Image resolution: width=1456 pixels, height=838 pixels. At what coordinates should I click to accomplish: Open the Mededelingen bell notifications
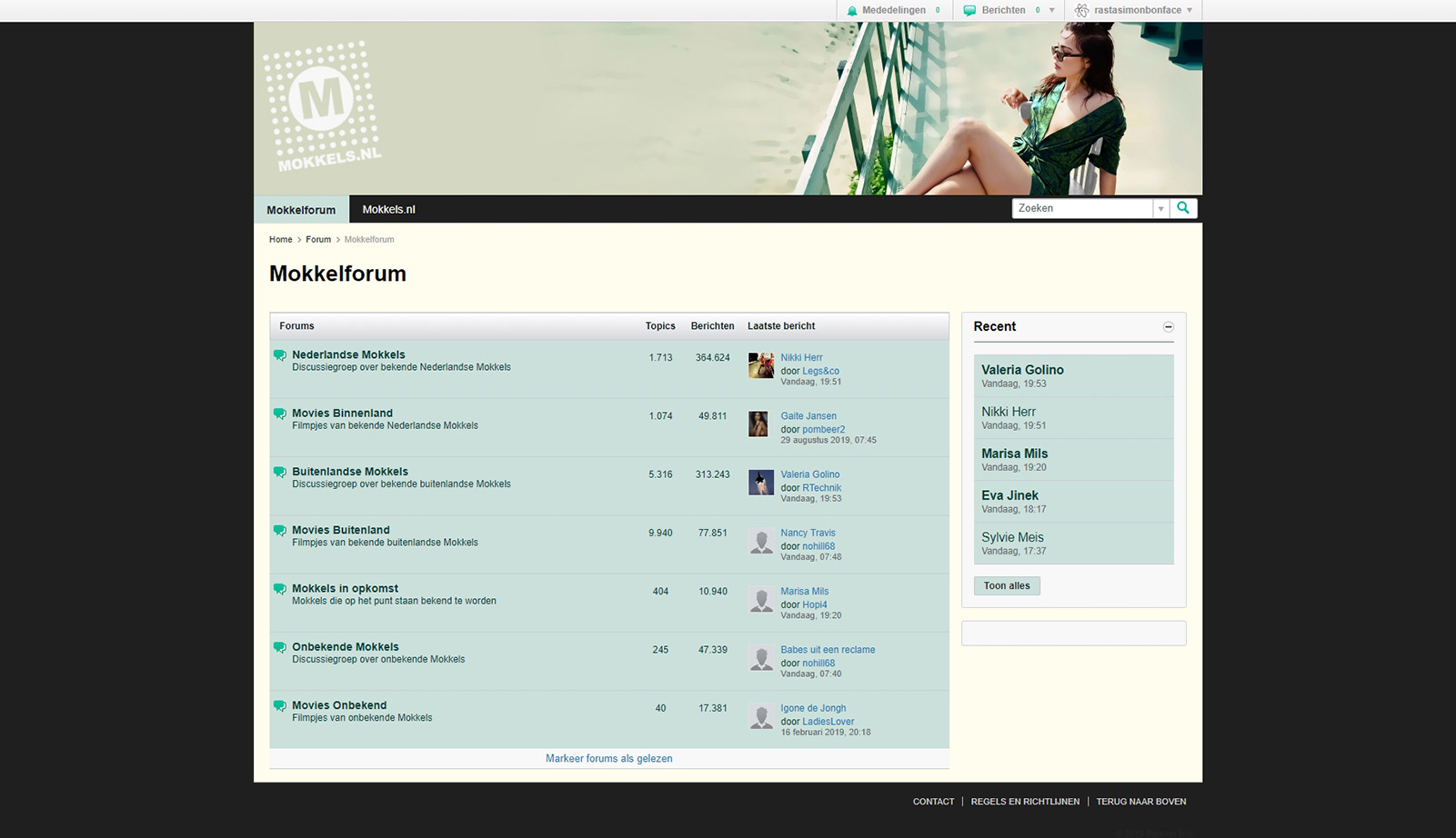click(x=852, y=11)
